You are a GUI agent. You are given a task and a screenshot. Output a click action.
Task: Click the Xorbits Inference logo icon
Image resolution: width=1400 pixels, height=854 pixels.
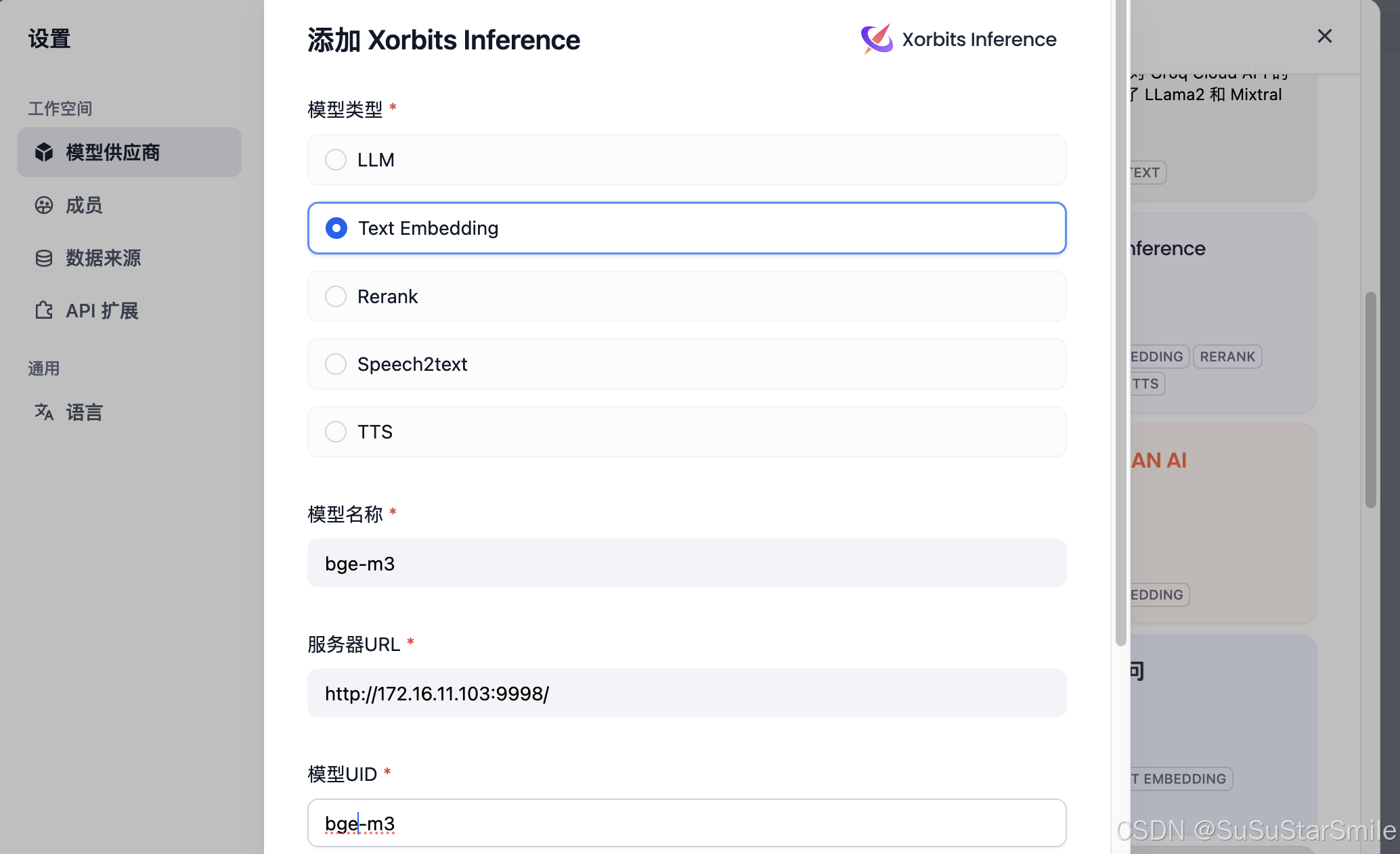click(x=877, y=39)
